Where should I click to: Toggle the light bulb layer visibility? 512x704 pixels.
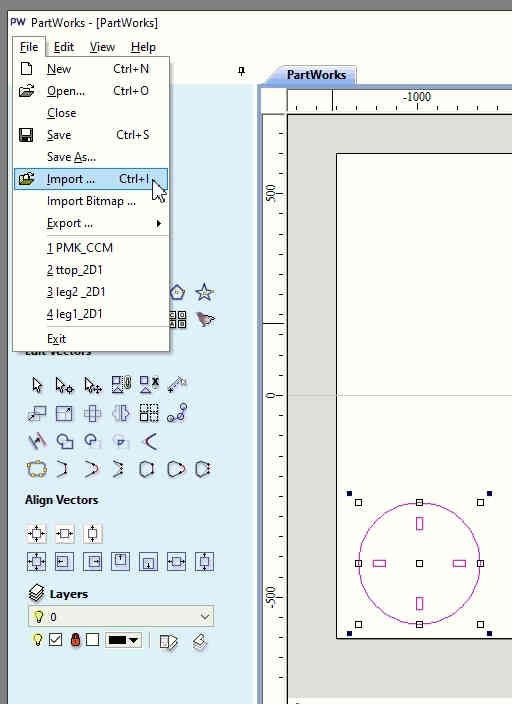click(38, 639)
